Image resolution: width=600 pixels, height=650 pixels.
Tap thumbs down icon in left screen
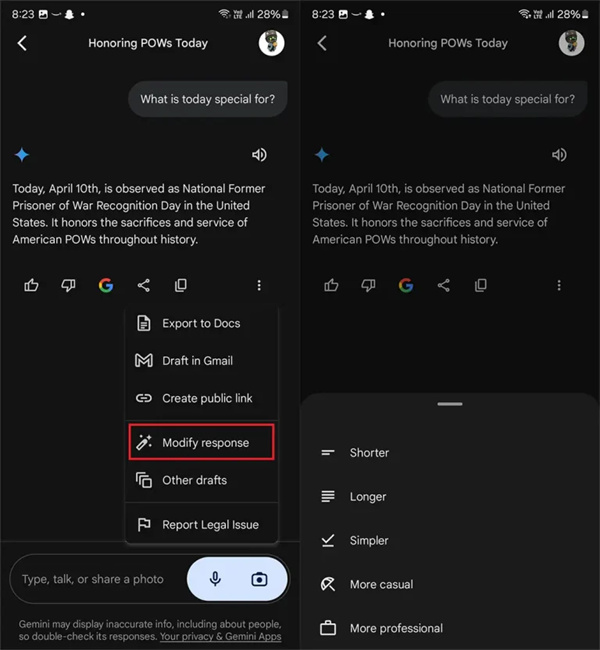click(68, 285)
